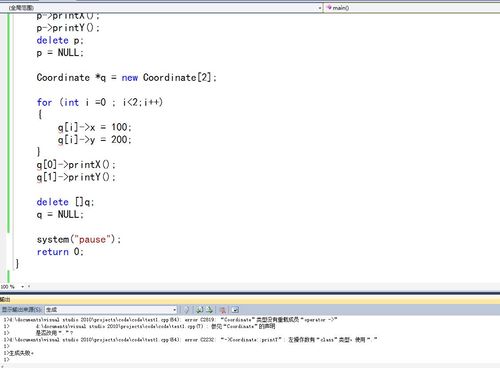Click the Output (输出) panel title bar
The image size is (500, 368).
click(x=250, y=299)
